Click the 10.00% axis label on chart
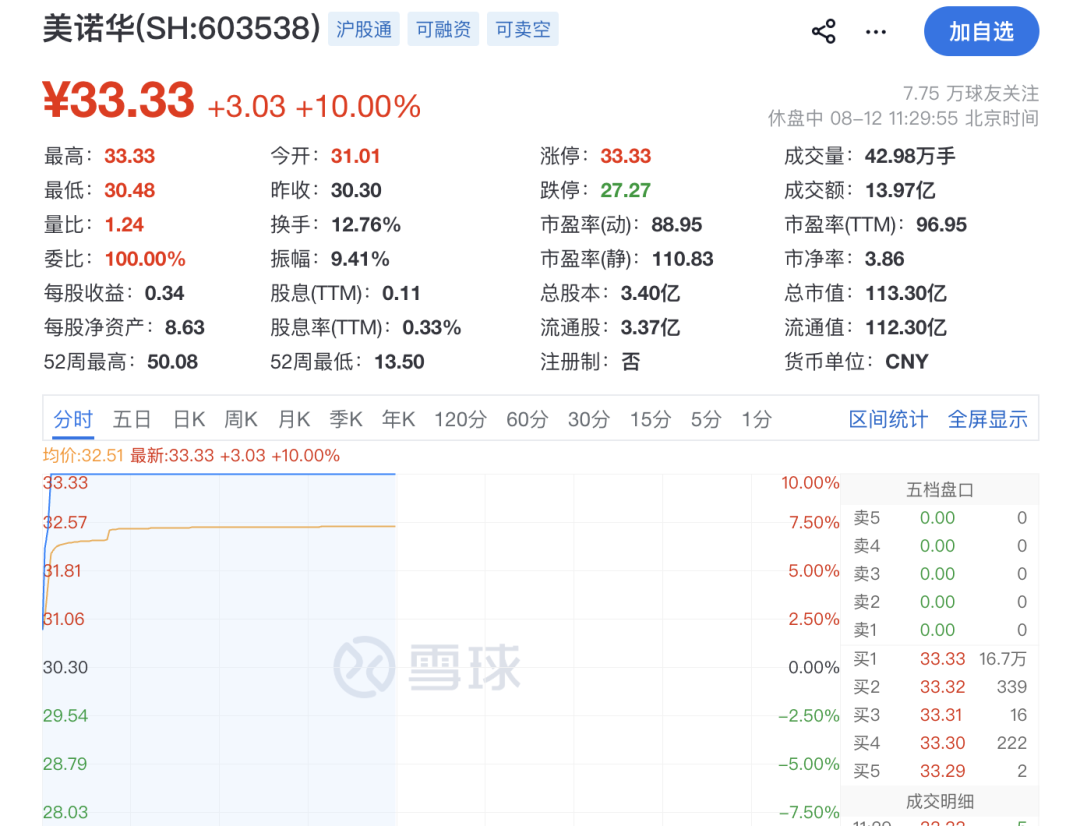Screen dimensions: 1080x826 coord(810,482)
